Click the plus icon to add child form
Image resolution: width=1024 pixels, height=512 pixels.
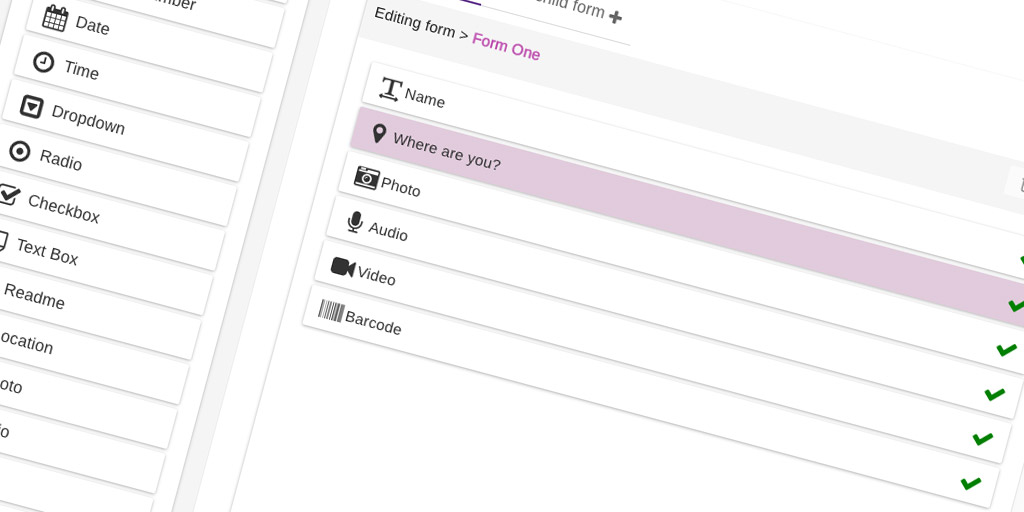[615, 17]
